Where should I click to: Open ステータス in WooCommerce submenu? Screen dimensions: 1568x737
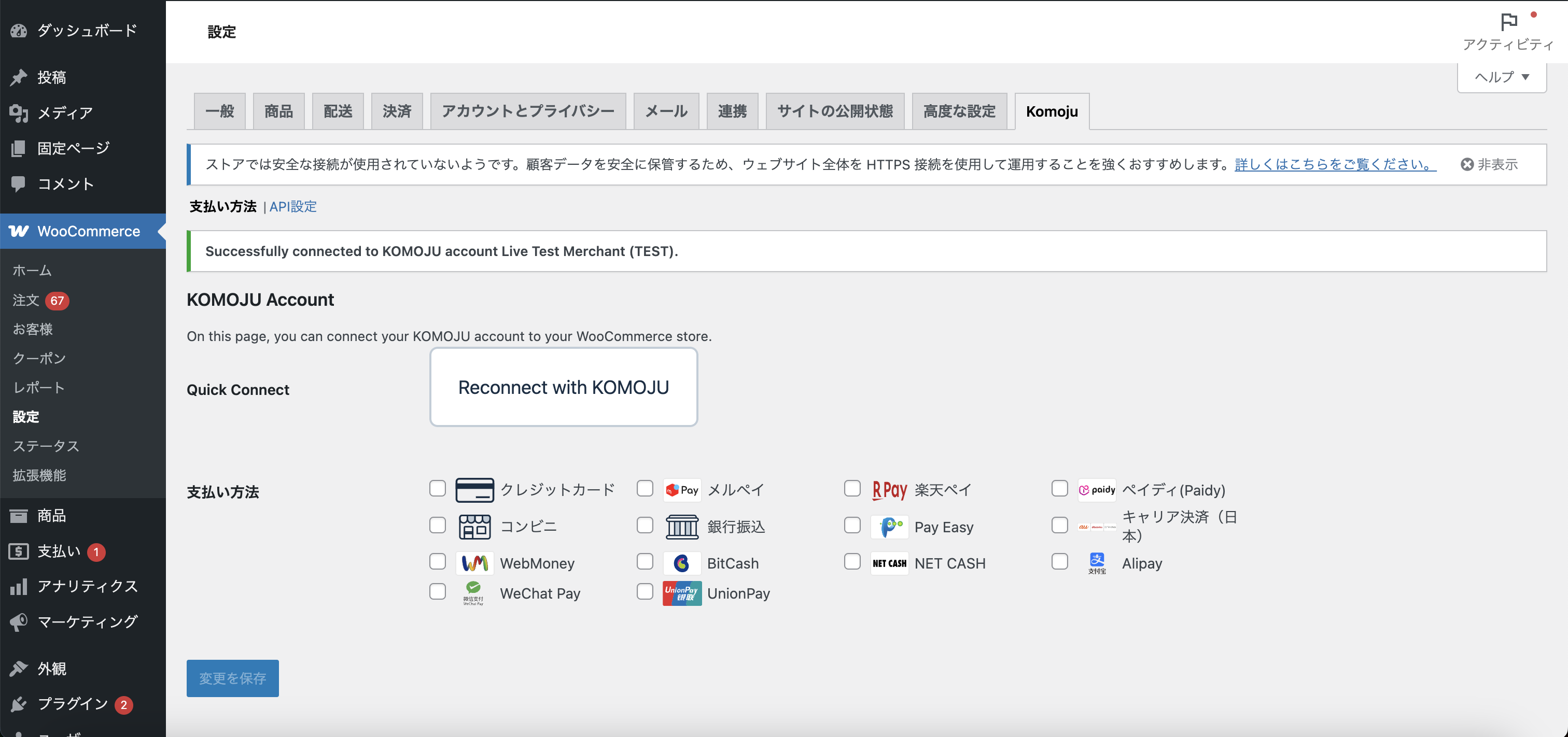(46, 446)
